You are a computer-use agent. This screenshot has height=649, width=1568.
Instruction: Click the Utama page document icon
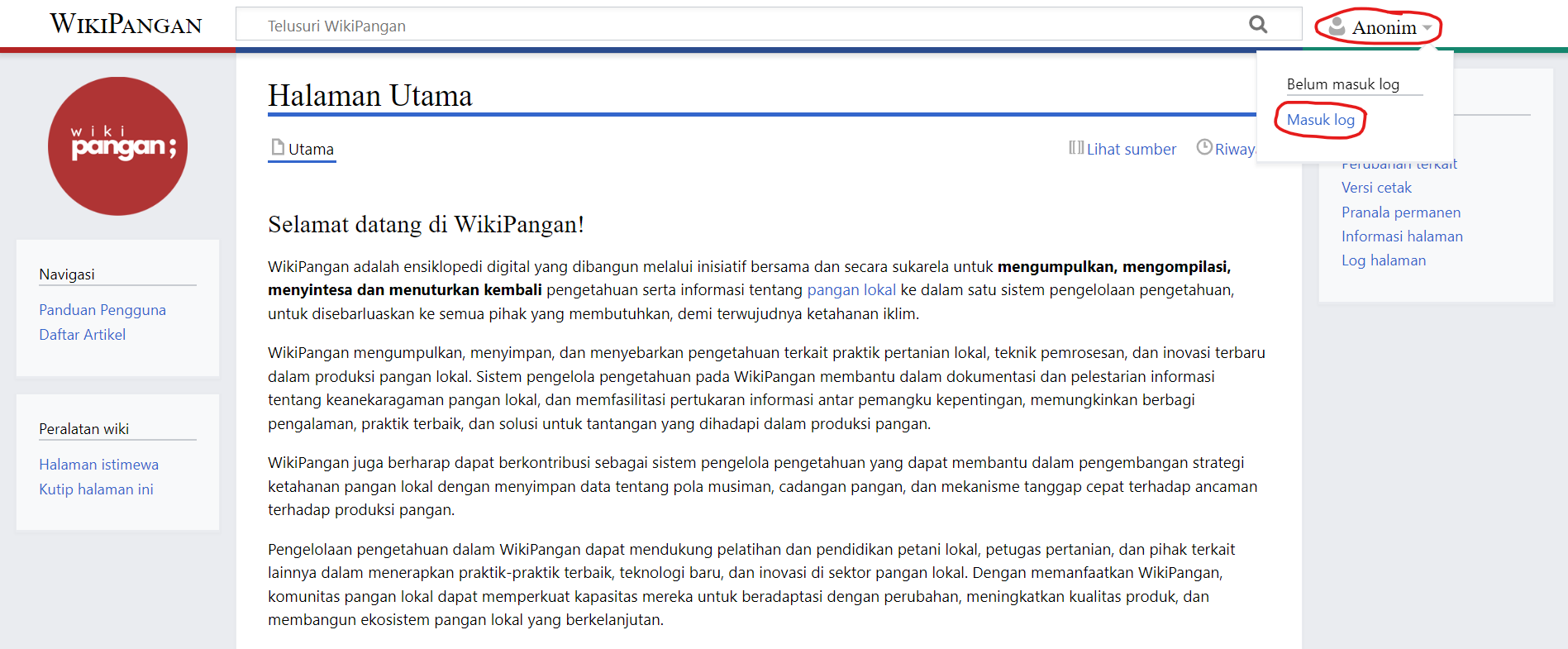coord(278,148)
